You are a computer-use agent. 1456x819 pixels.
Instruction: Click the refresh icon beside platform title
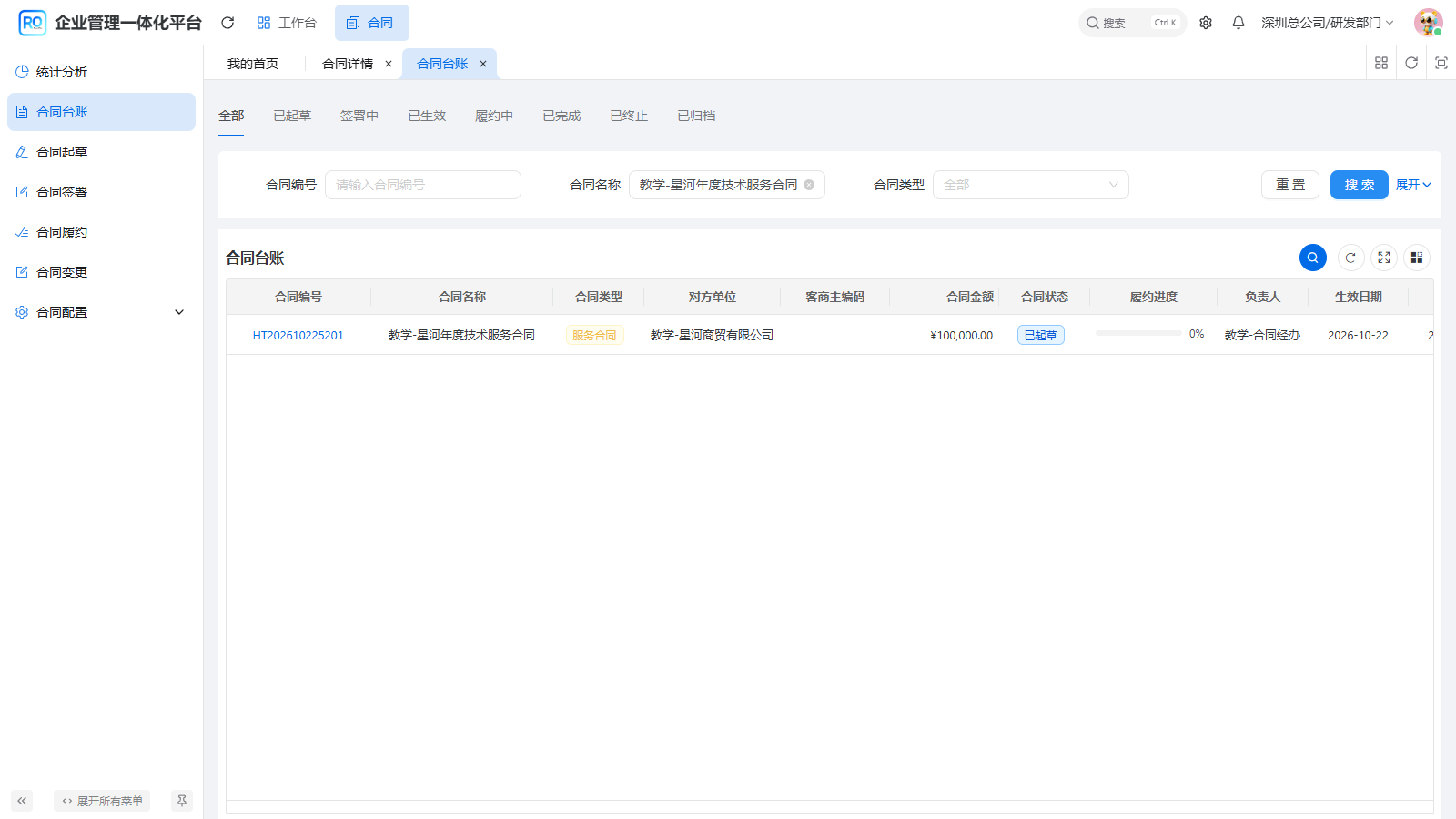pyautogui.click(x=227, y=23)
